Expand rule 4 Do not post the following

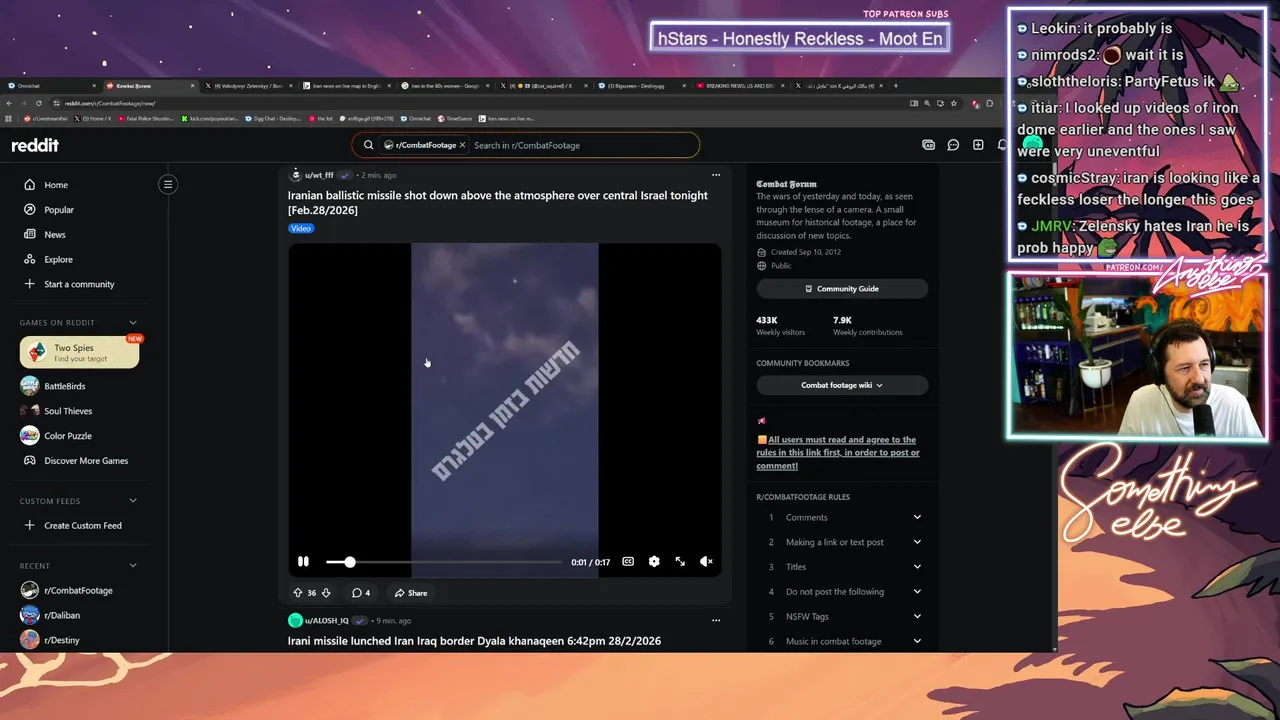(842, 592)
